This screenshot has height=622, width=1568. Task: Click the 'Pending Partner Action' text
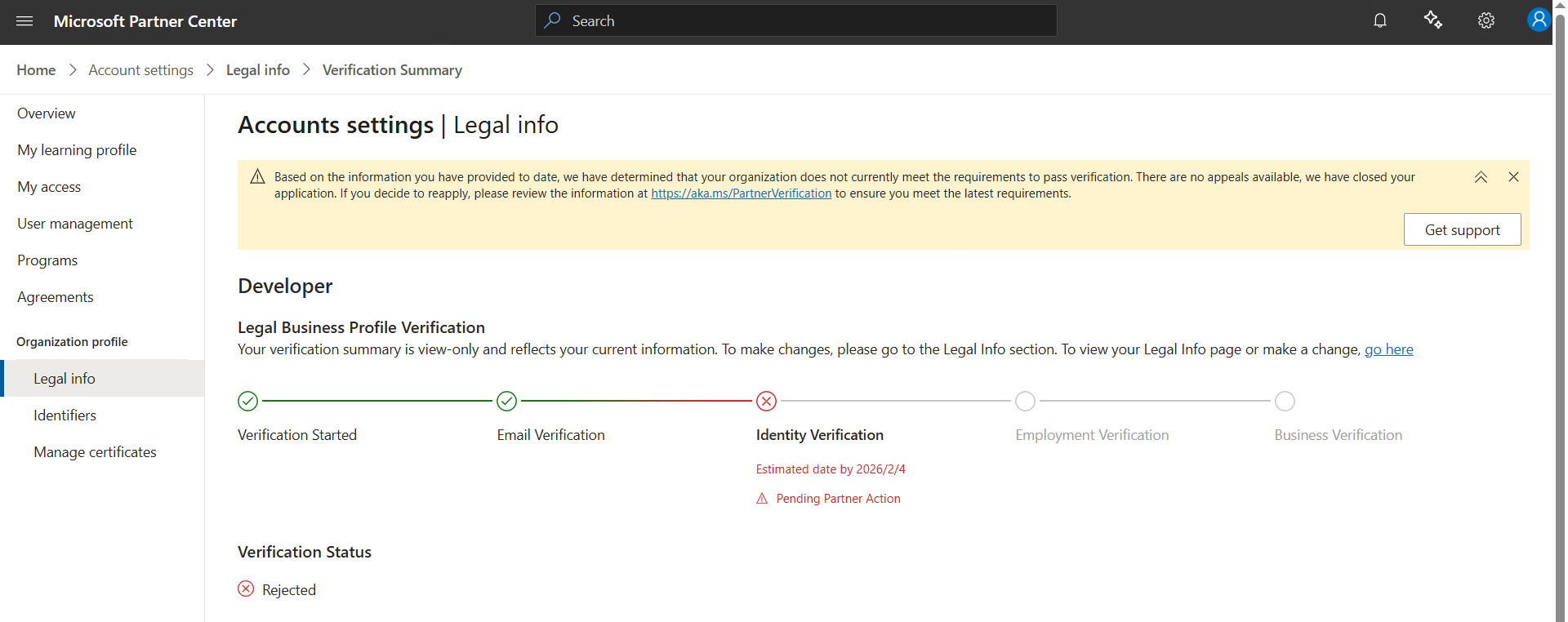point(838,499)
